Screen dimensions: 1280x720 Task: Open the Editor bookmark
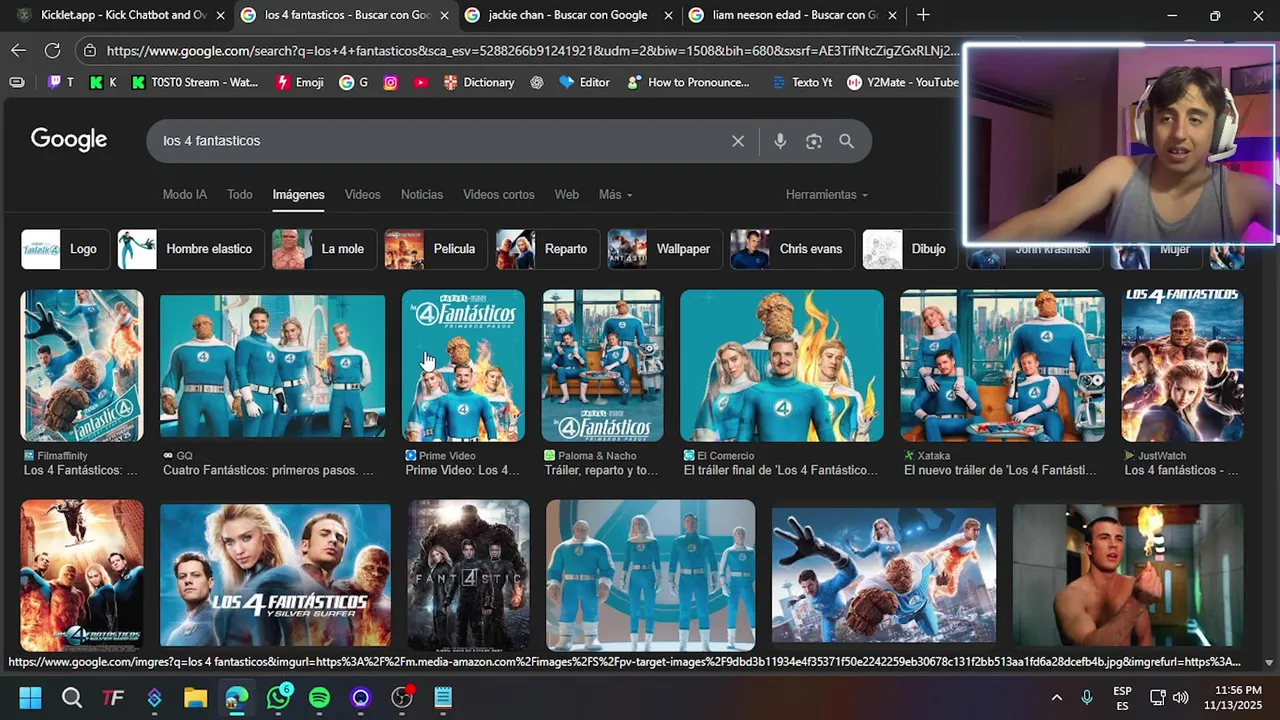(585, 82)
